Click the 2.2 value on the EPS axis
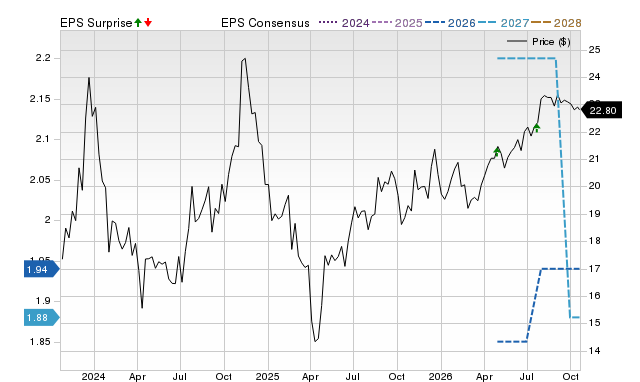Screen dimensions: 640x382 point(43,58)
